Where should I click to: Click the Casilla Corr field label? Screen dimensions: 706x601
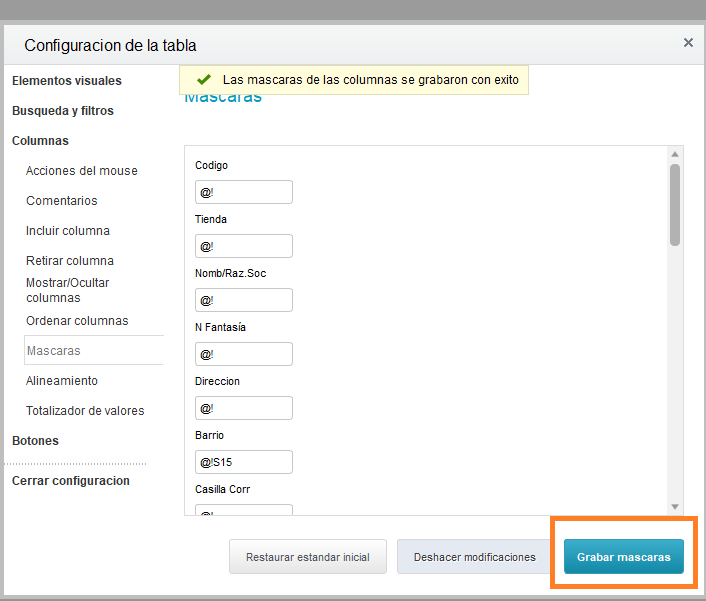222,489
